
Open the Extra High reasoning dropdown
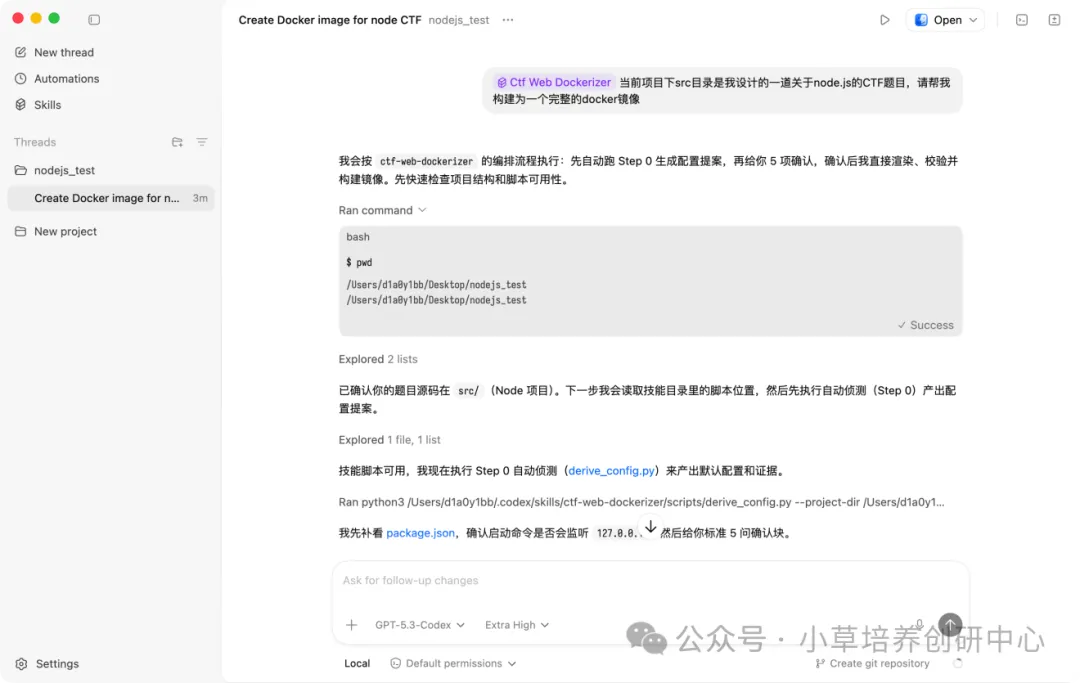coord(517,625)
